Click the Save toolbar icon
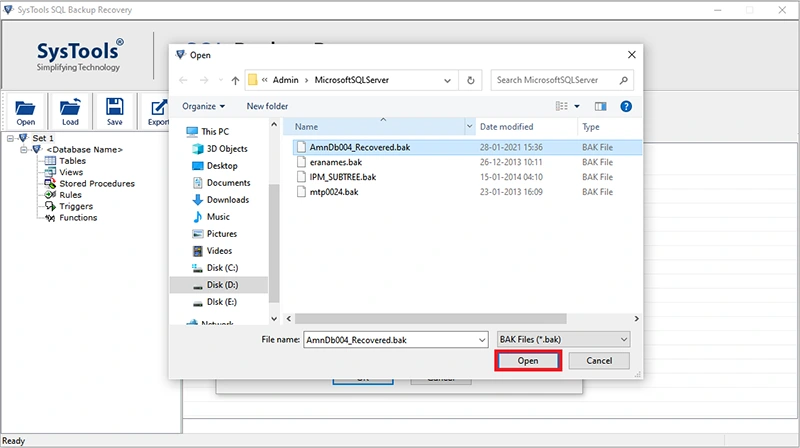Viewport: 800px width, 448px height. pyautogui.click(x=114, y=111)
